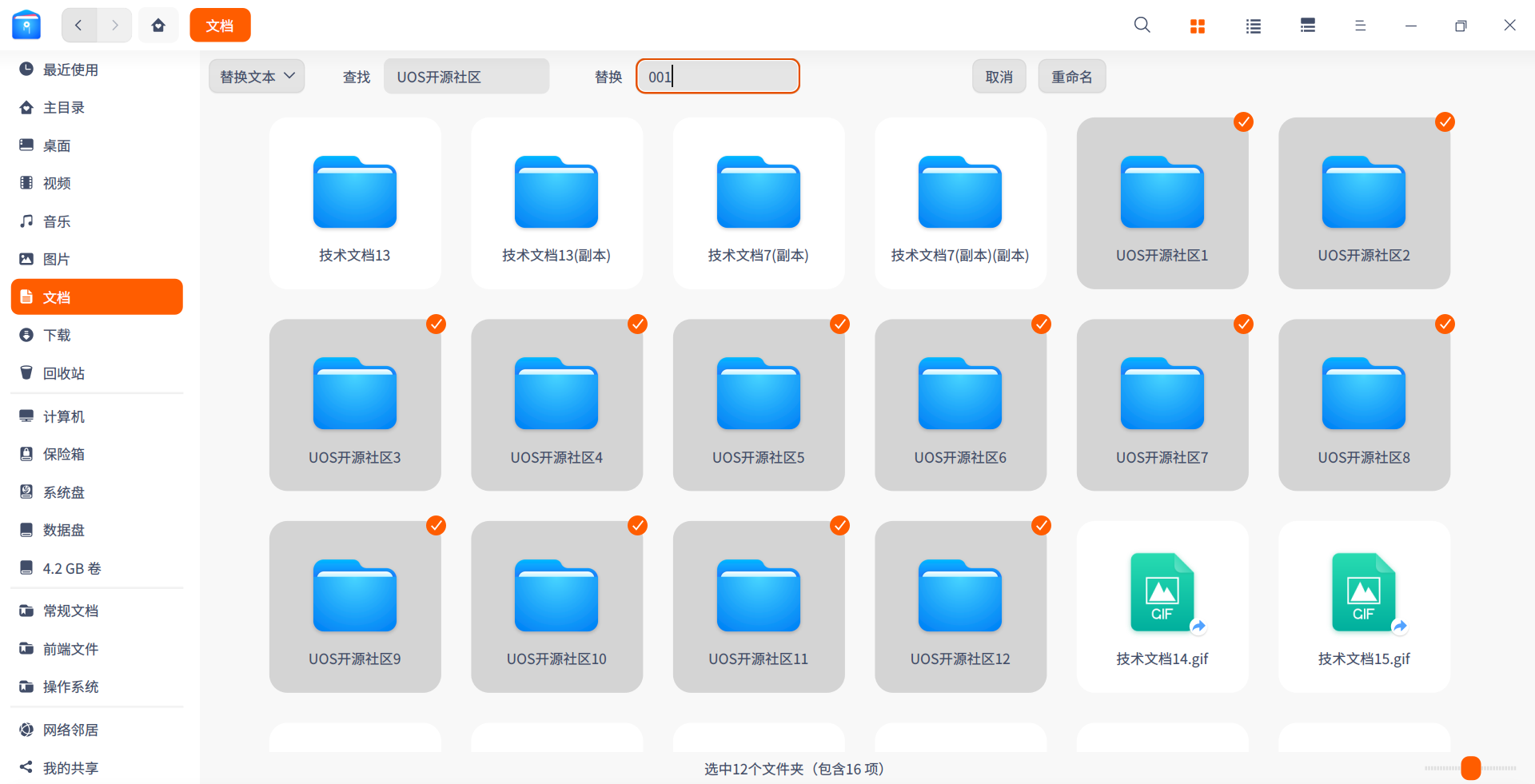Uncheck the UOS开源社区2 folder checkmark
1535x784 pixels.
pos(1445,121)
